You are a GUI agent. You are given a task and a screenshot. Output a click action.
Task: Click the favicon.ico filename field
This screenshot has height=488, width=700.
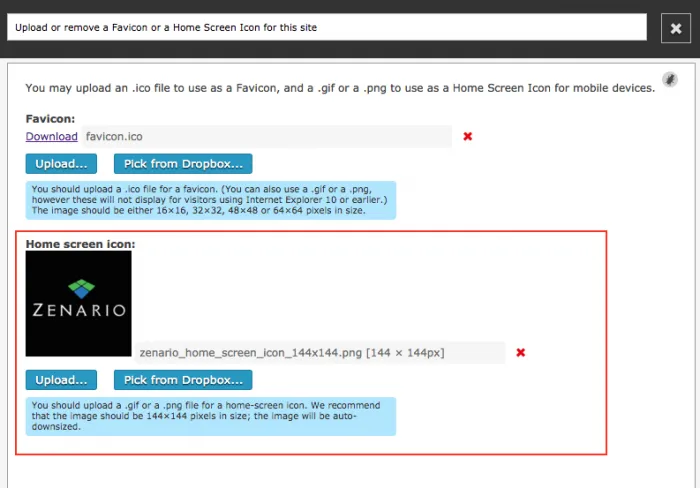coord(266,136)
